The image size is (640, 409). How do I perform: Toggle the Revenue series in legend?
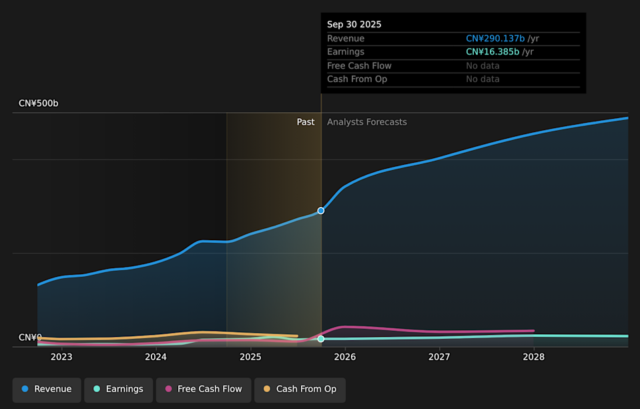point(46,389)
